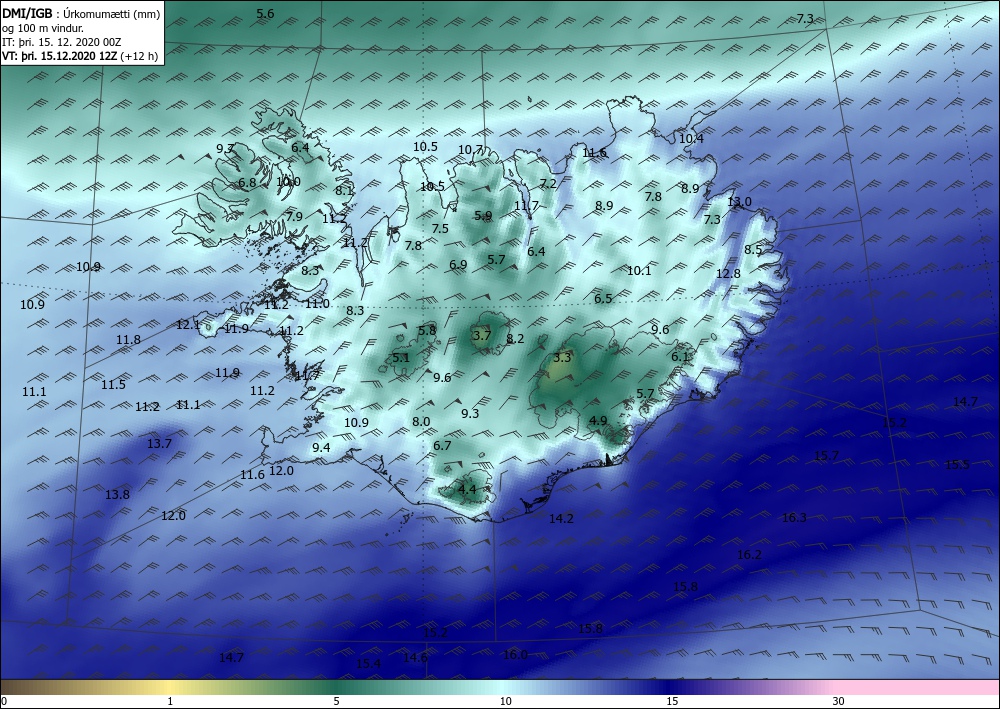Screen dimensions: 1000x709
Task: Click the initial time 'IT: þri. 15. 12. 2020 00Z'
Action: click(61, 41)
